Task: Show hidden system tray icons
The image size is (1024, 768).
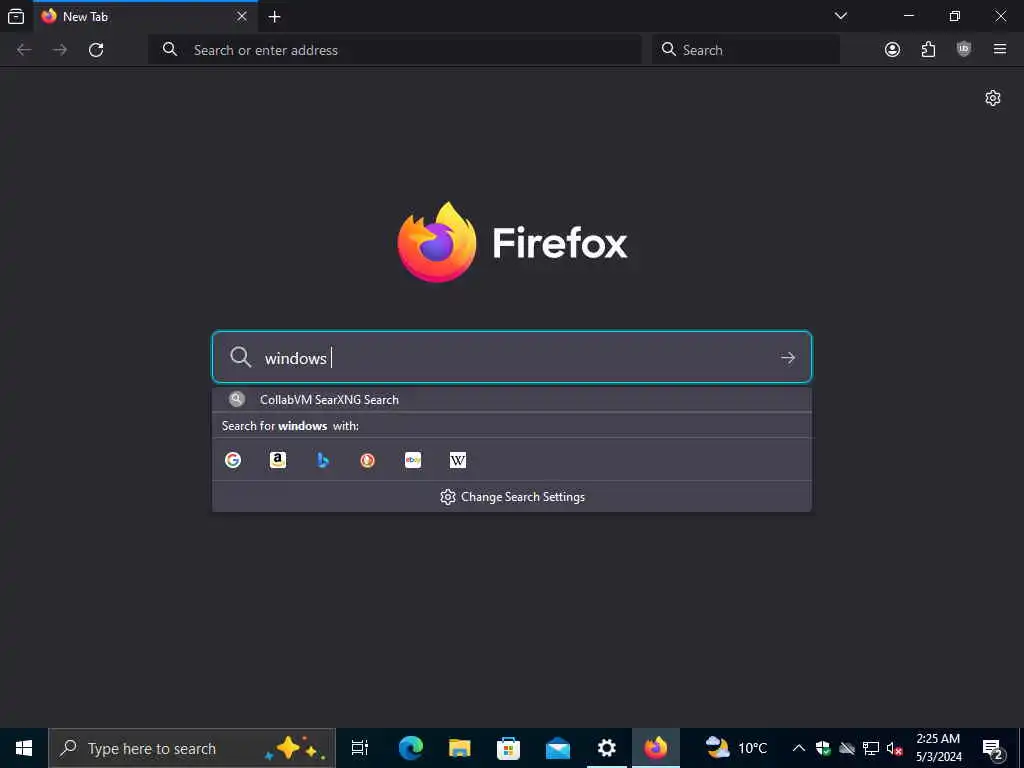Action: coord(799,748)
